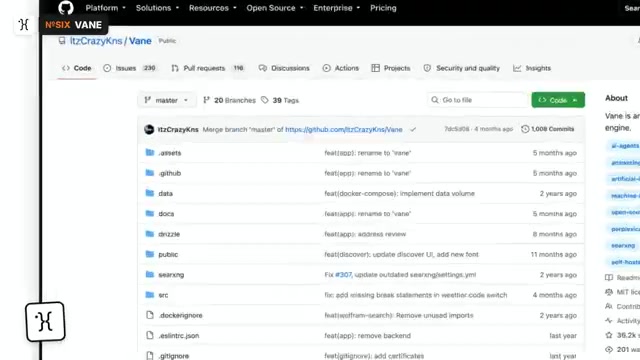
Task: Open the Actions tab
Action: [340, 68]
